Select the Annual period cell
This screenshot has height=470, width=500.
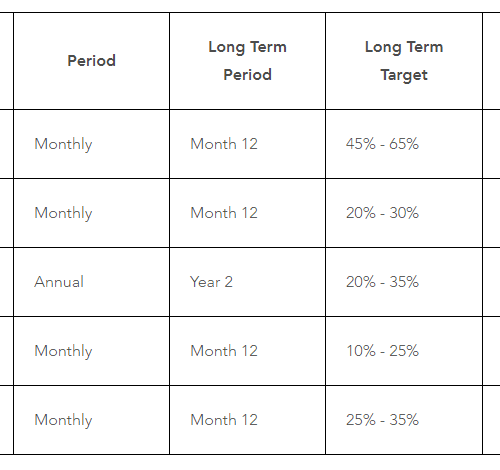coord(91,282)
